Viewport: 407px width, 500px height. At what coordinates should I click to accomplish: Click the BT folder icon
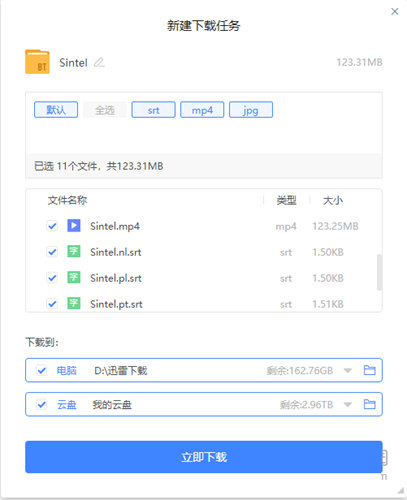coord(37,62)
